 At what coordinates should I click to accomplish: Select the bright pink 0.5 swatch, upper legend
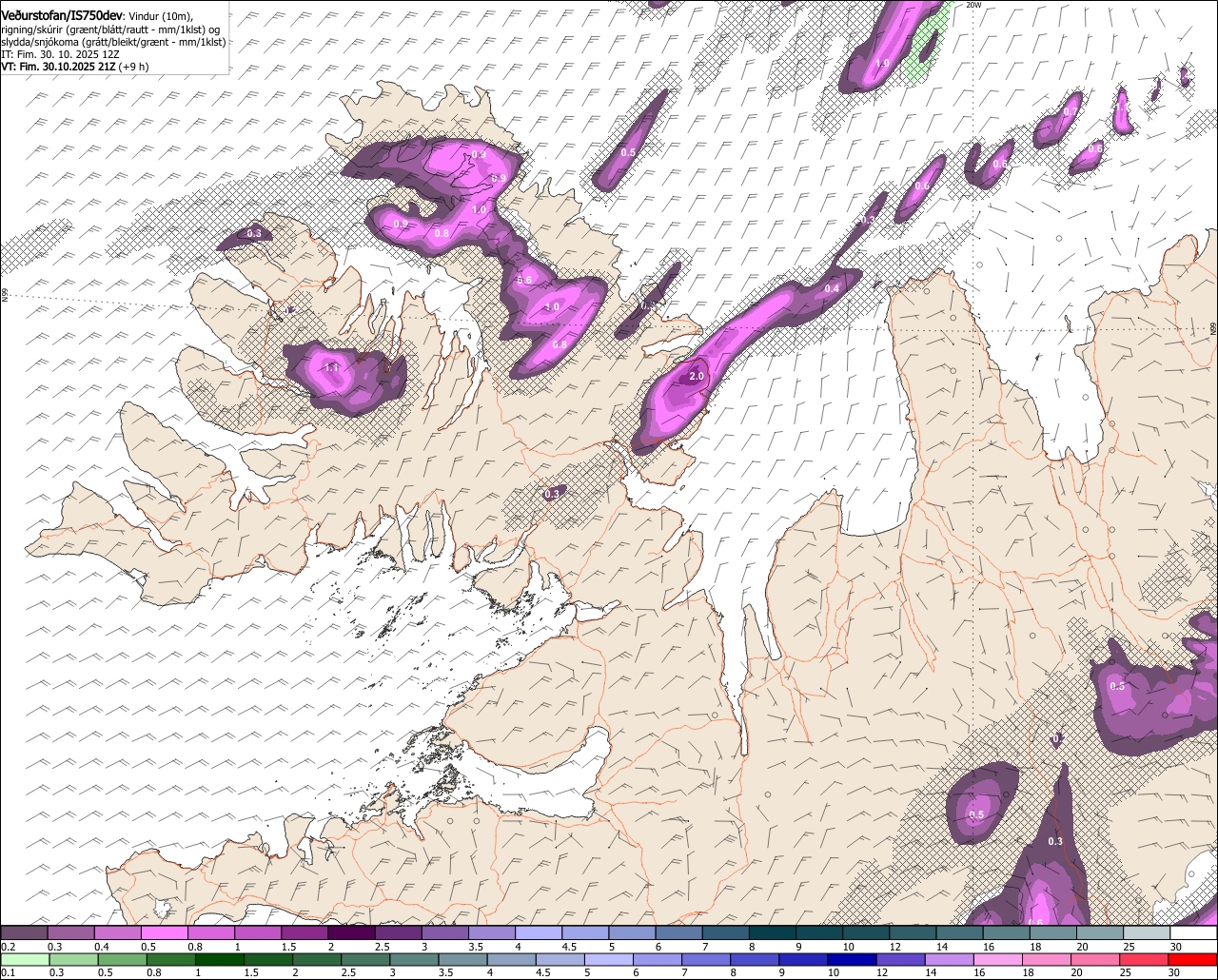[164, 933]
